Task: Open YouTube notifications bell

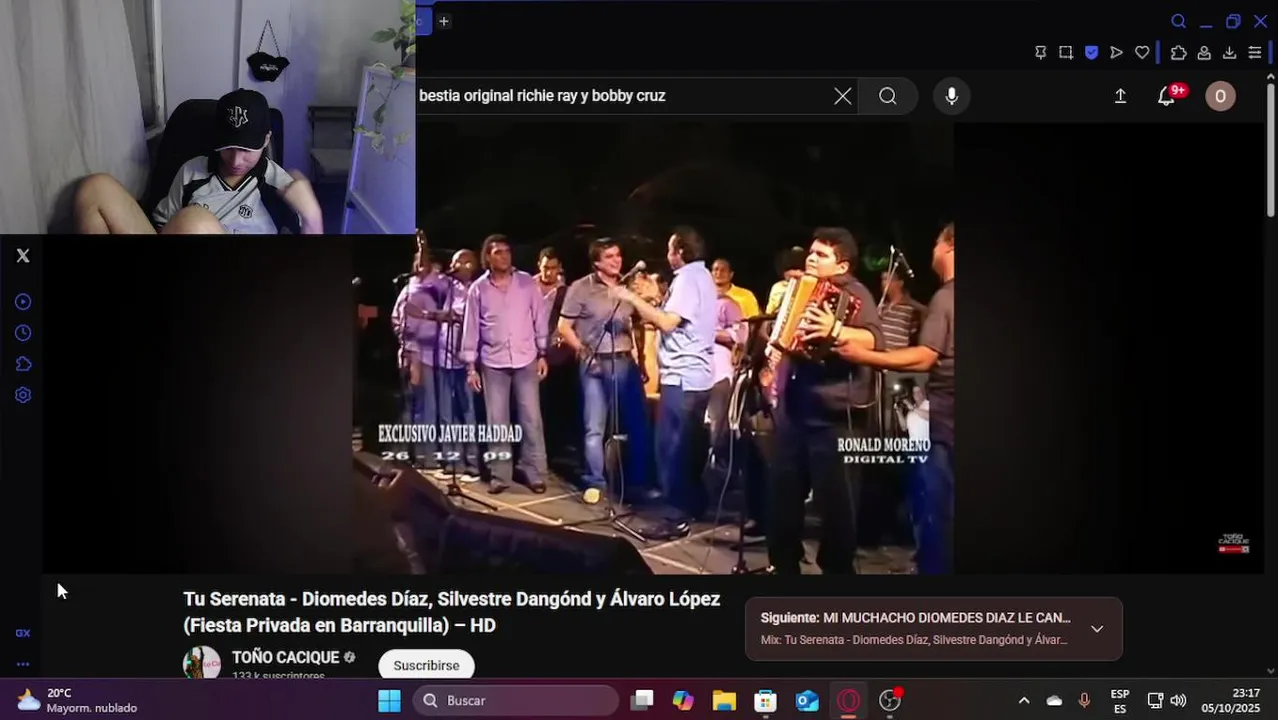Action: tap(1166, 96)
